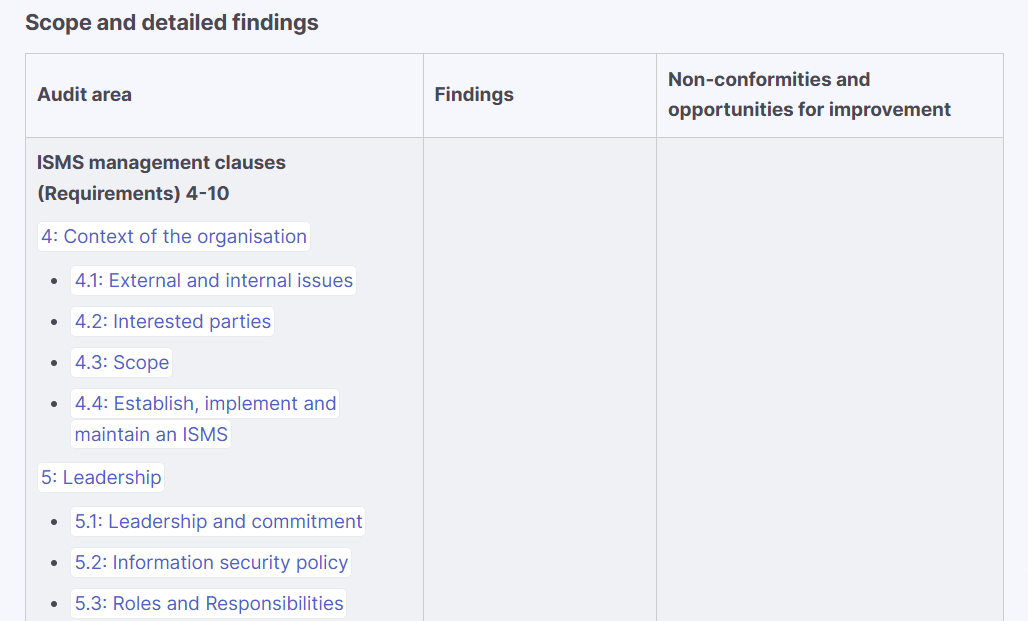The image size is (1028, 621).
Task: Follow '5.3: Roles and Responsibilities' link
Action: coord(209,604)
